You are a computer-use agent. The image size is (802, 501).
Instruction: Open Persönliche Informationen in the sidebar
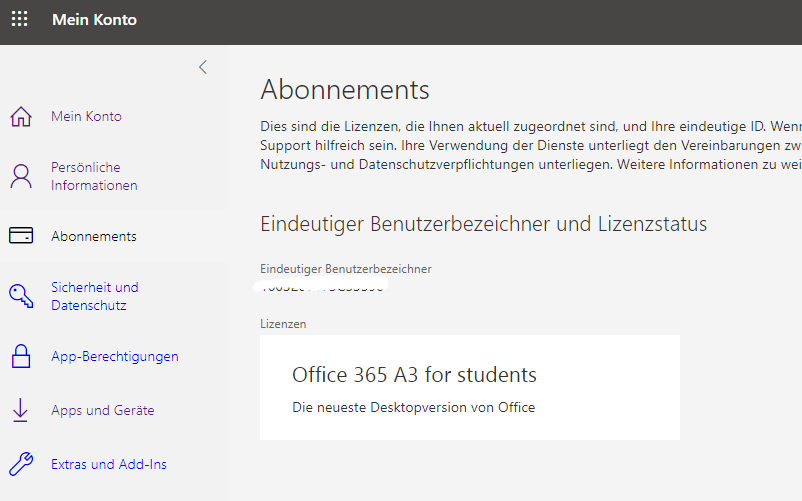94,176
